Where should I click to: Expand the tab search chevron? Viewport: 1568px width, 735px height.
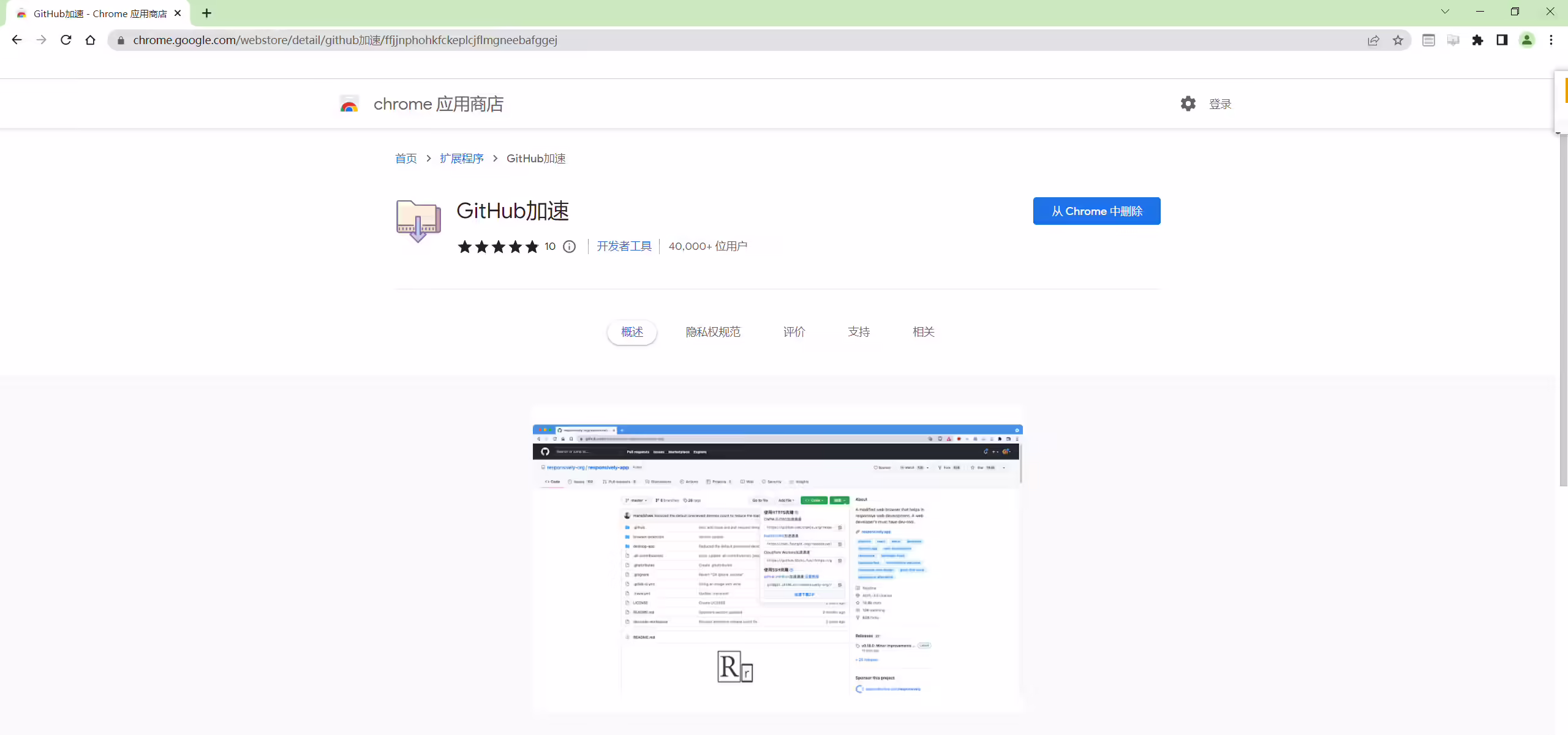[1445, 12]
